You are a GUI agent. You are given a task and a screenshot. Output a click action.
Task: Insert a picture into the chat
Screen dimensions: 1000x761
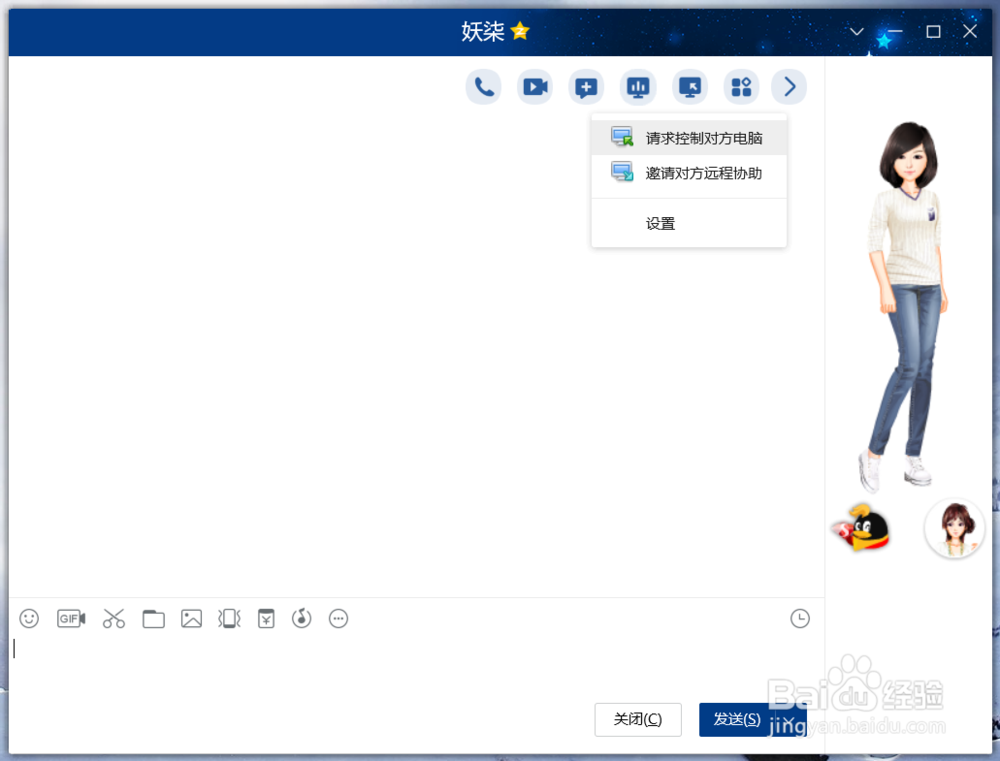coord(191,619)
